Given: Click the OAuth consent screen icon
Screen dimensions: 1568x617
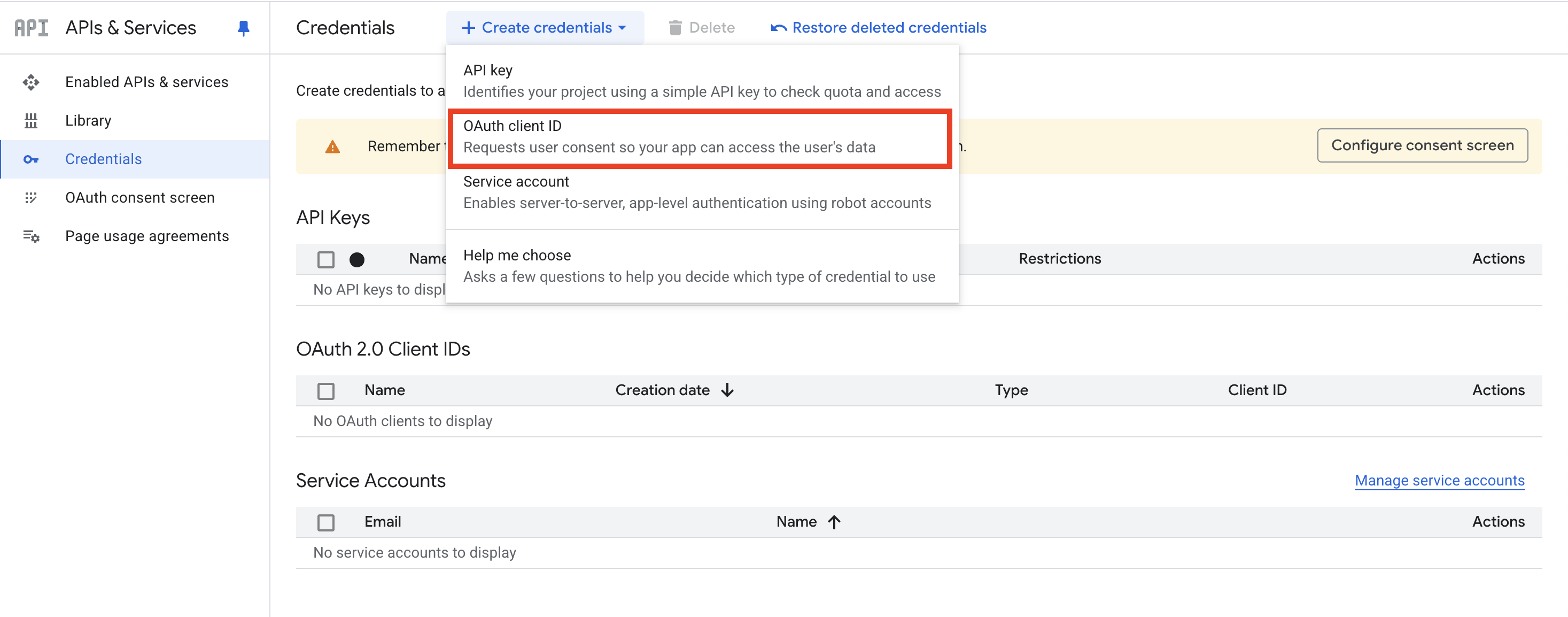Looking at the screenshot, I should pos(31,198).
